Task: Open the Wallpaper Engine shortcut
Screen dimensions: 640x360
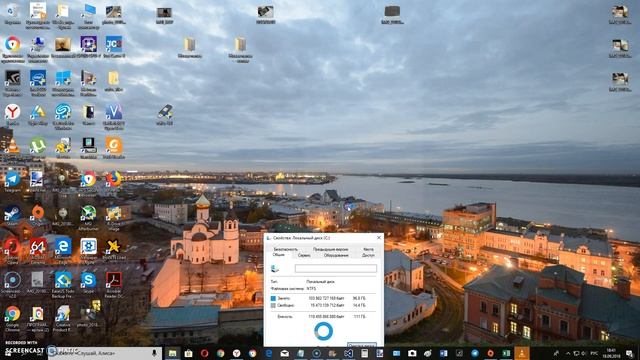Action: pyautogui.click(x=88, y=250)
